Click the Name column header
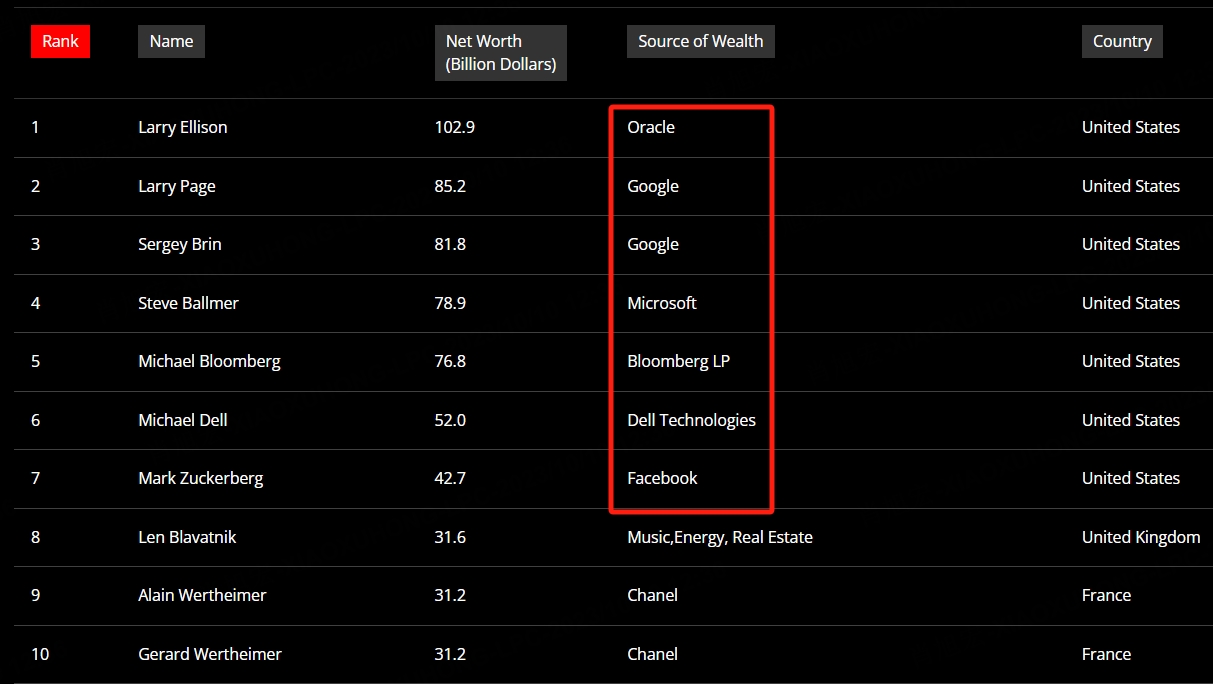The image size is (1213, 684). coord(171,41)
